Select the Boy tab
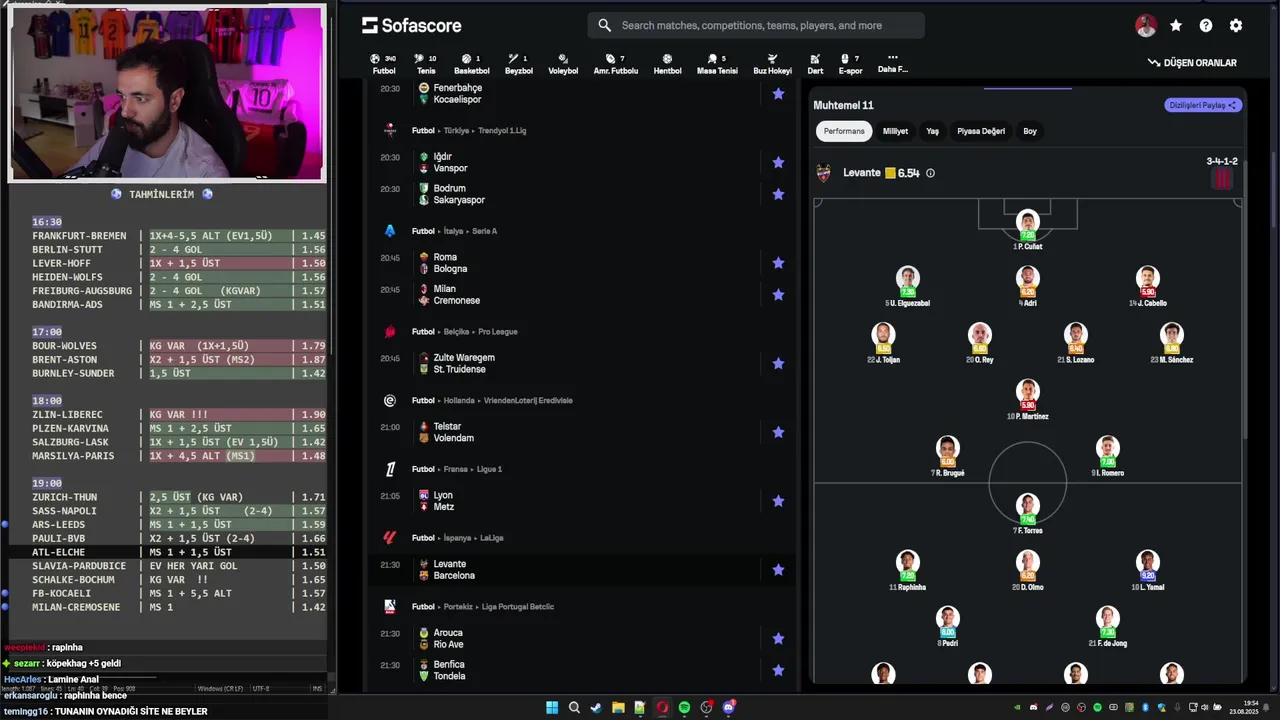1280x720 pixels. point(1030,131)
